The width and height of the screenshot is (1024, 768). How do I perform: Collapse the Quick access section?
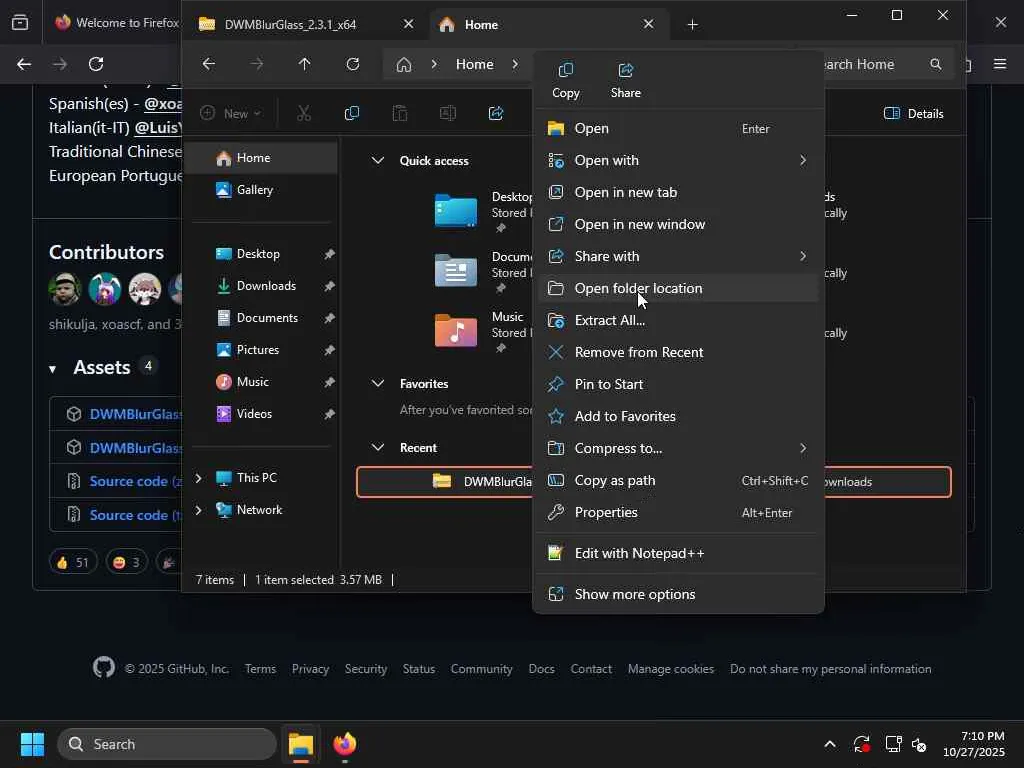pyautogui.click(x=377, y=161)
